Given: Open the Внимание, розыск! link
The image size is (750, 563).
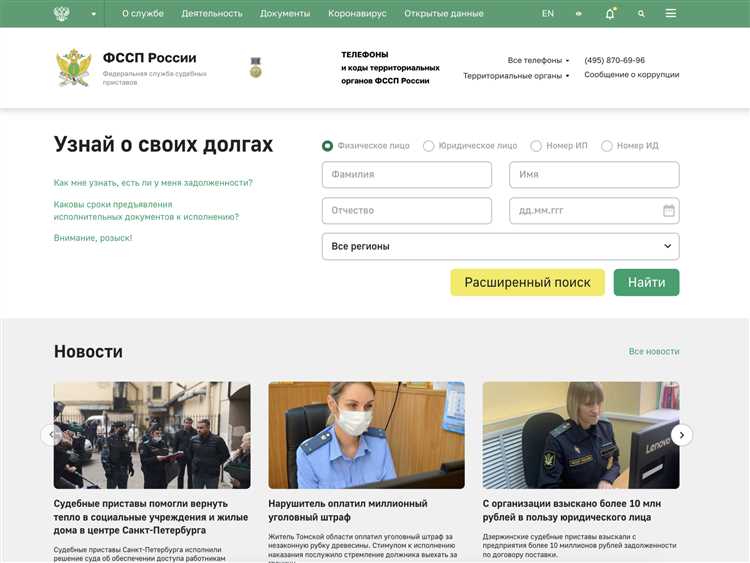Looking at the screenshot, I should (93, 238).
